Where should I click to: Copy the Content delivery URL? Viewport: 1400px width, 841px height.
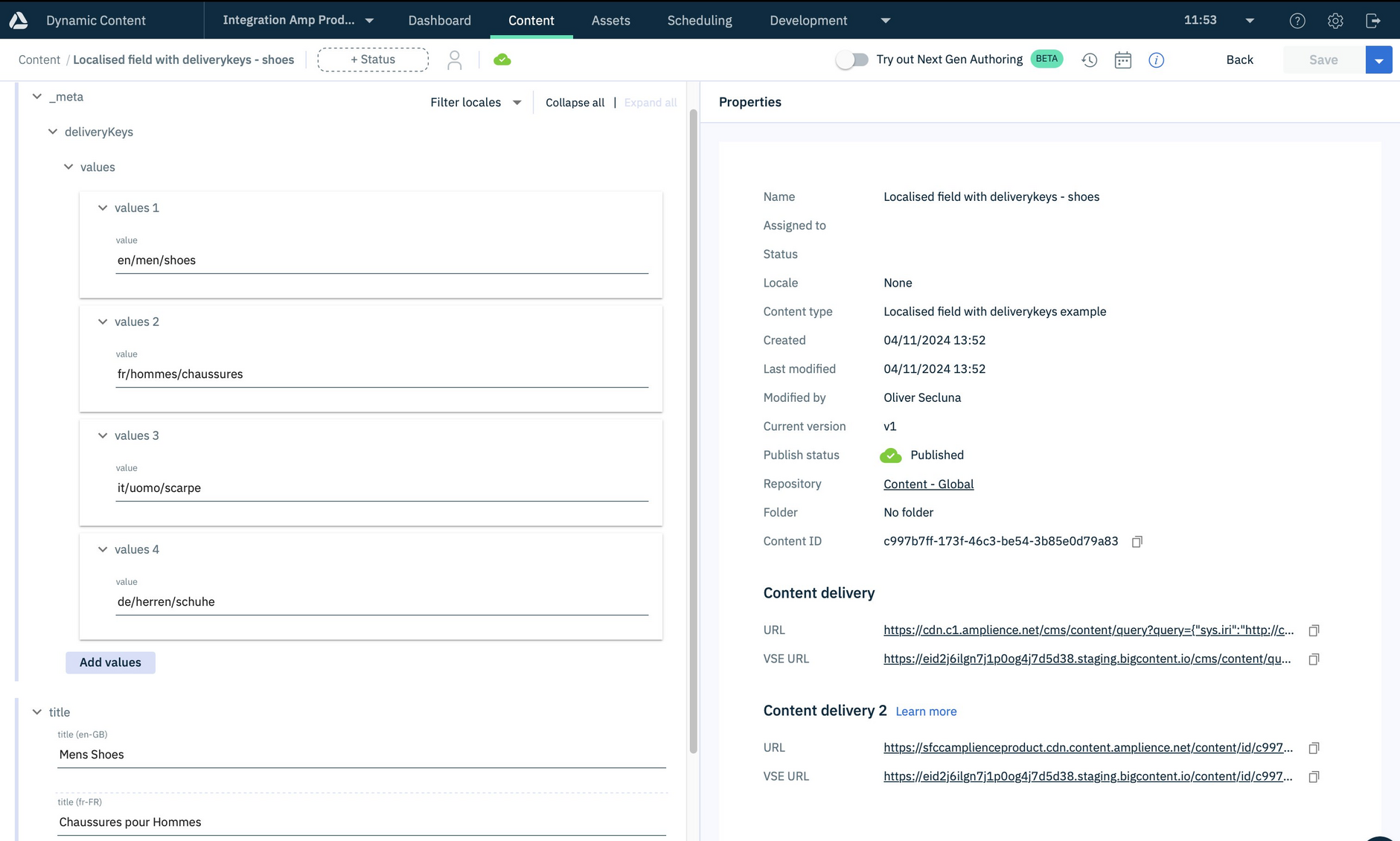[x=1314, y=630]
